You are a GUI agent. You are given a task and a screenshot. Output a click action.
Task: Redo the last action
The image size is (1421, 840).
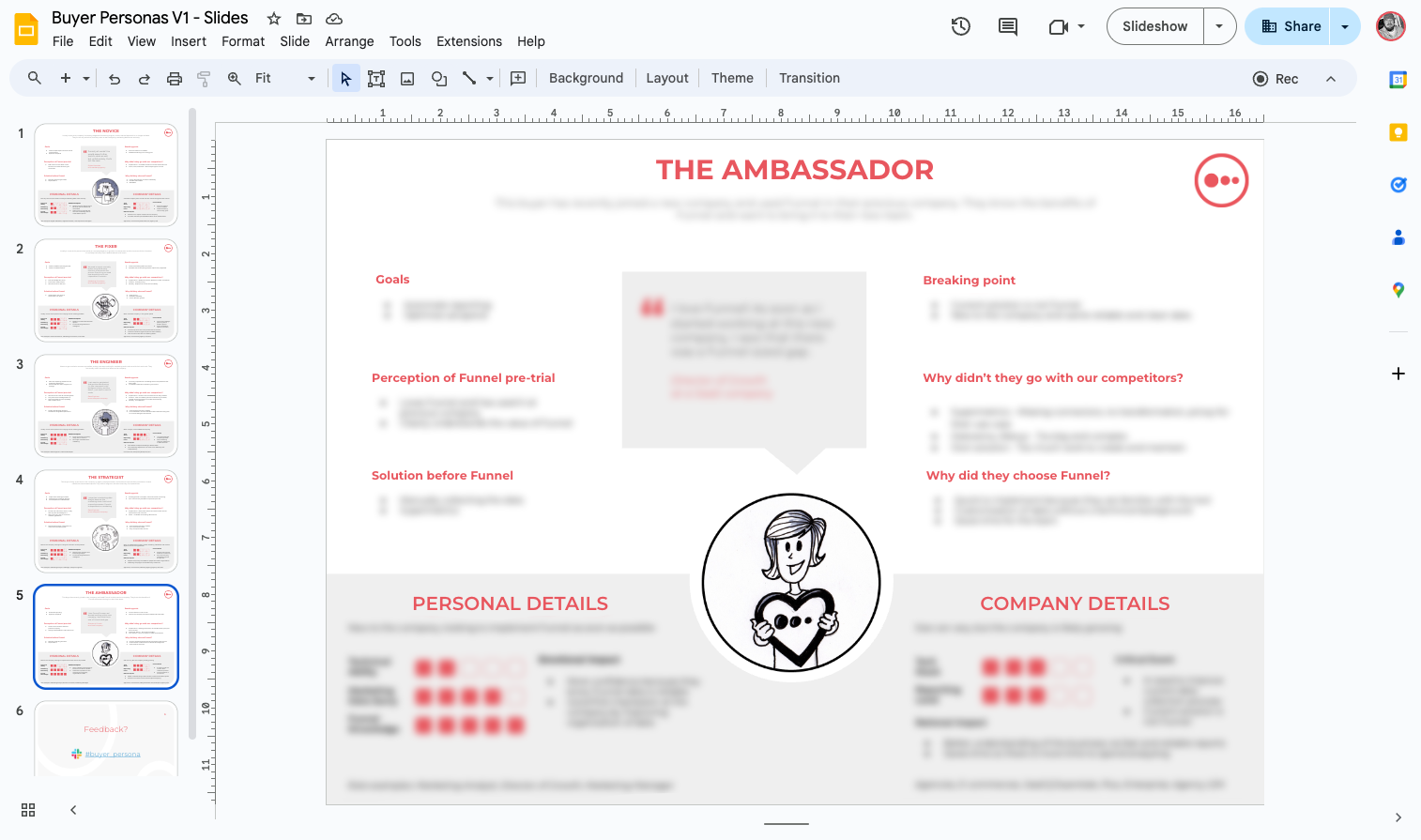(x=145, y=79)
